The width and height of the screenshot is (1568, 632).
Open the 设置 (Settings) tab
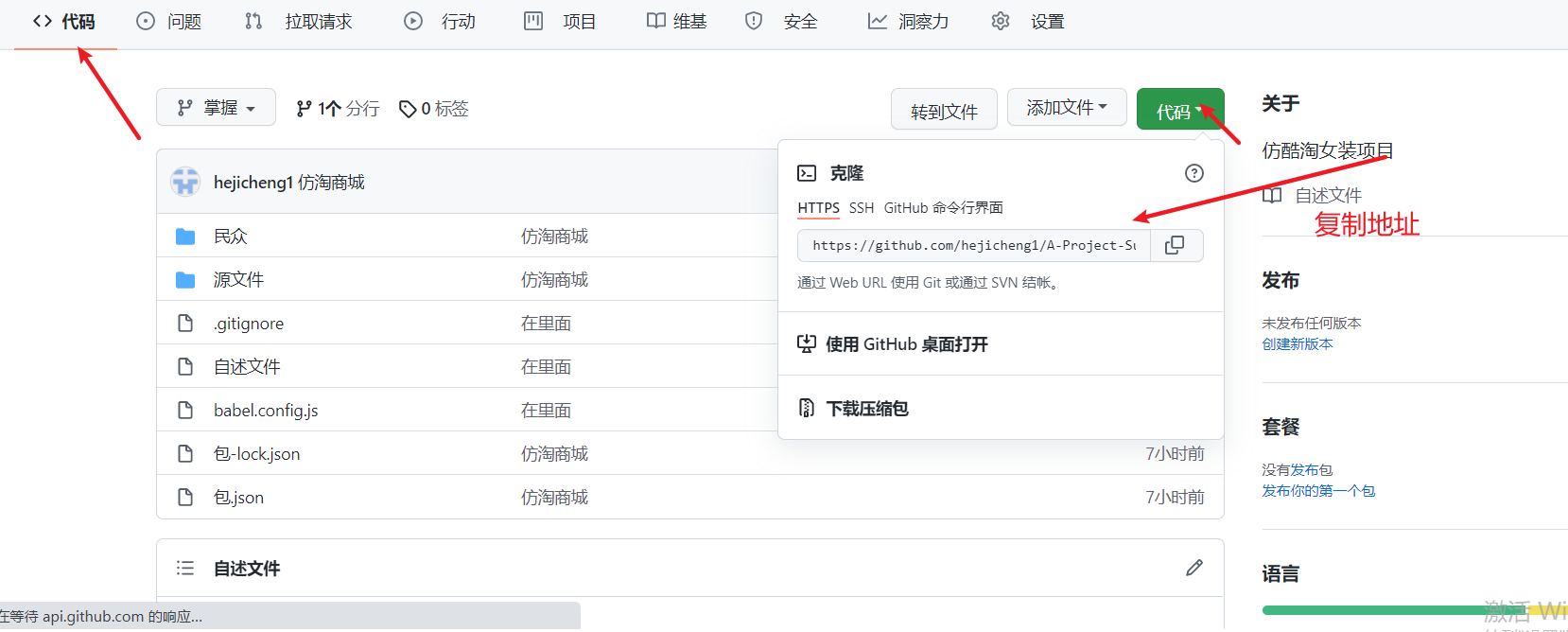click(x=1027, y=22)
